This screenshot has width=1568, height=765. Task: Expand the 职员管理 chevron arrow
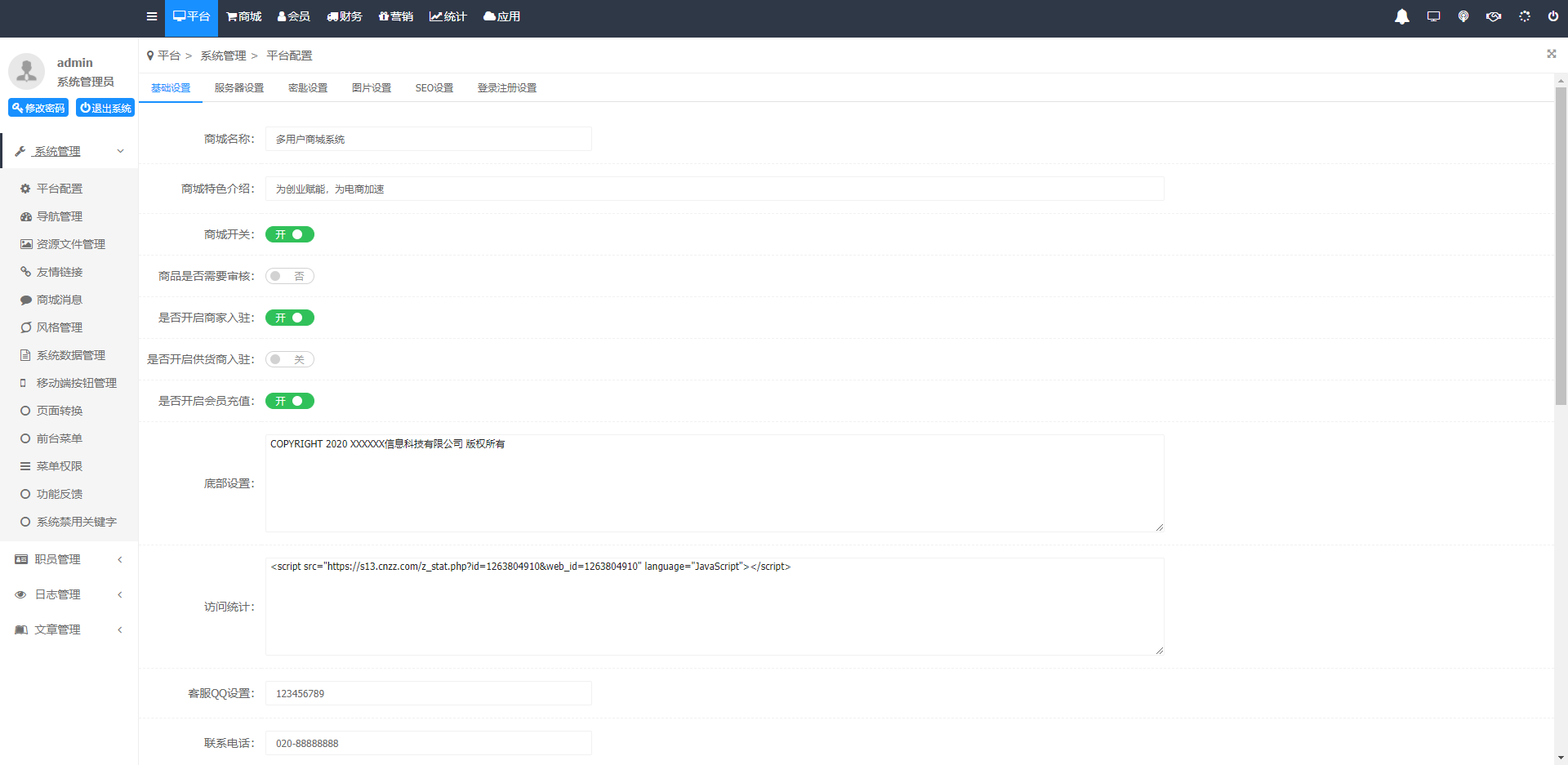[x=120, y=559]
